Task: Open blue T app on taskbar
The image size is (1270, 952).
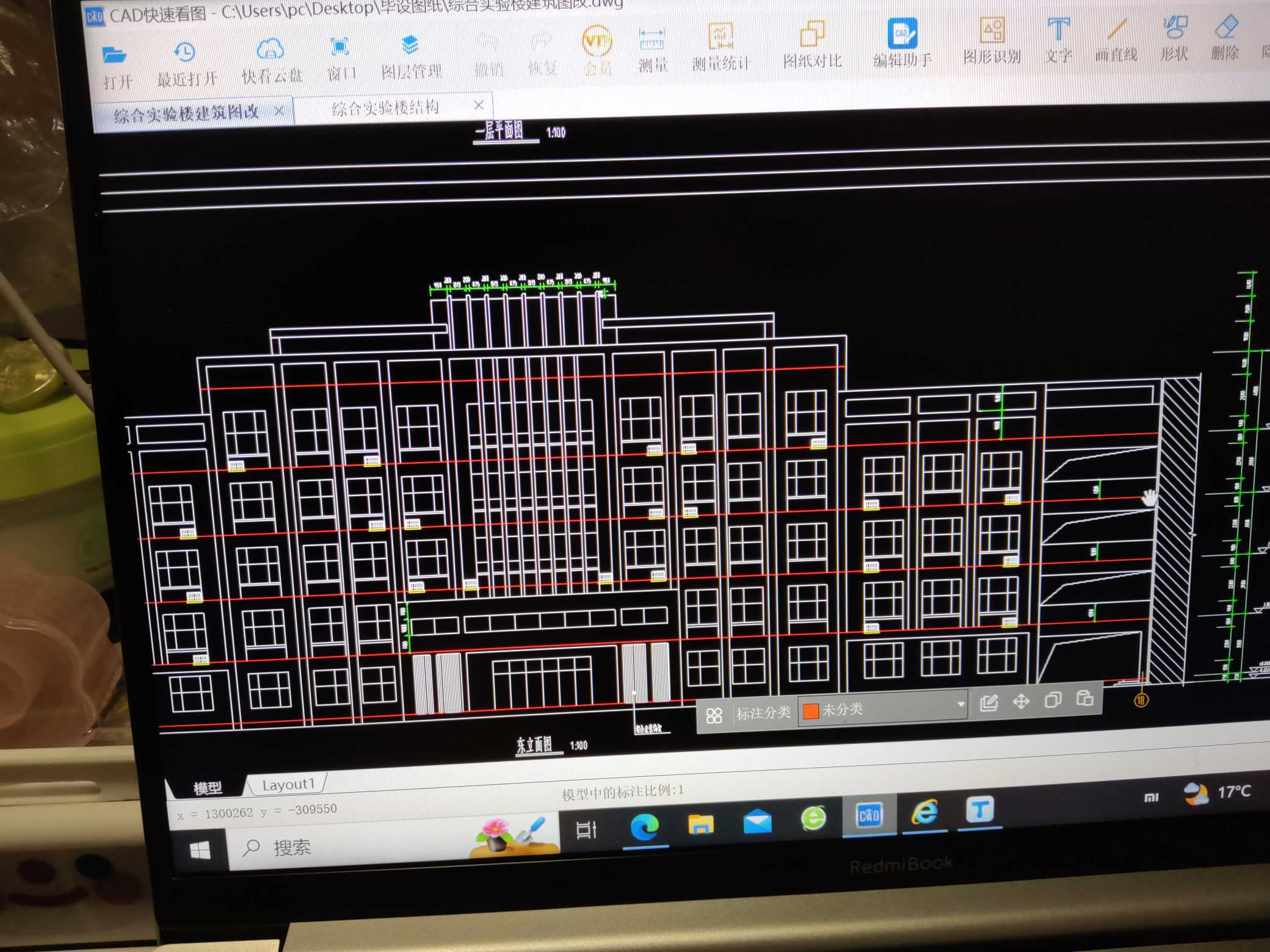Action: (980, 810)
